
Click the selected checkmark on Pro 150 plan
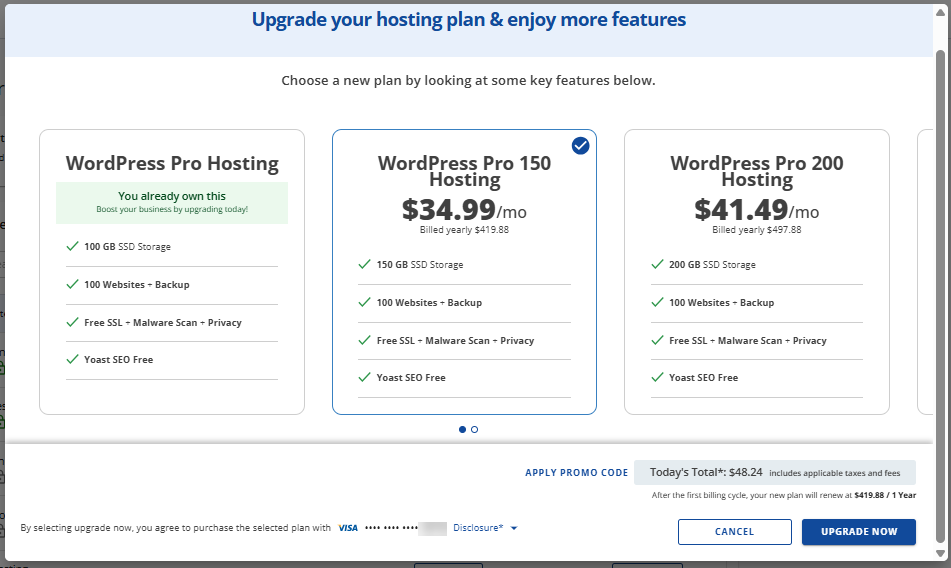click(x=581, y=146)
